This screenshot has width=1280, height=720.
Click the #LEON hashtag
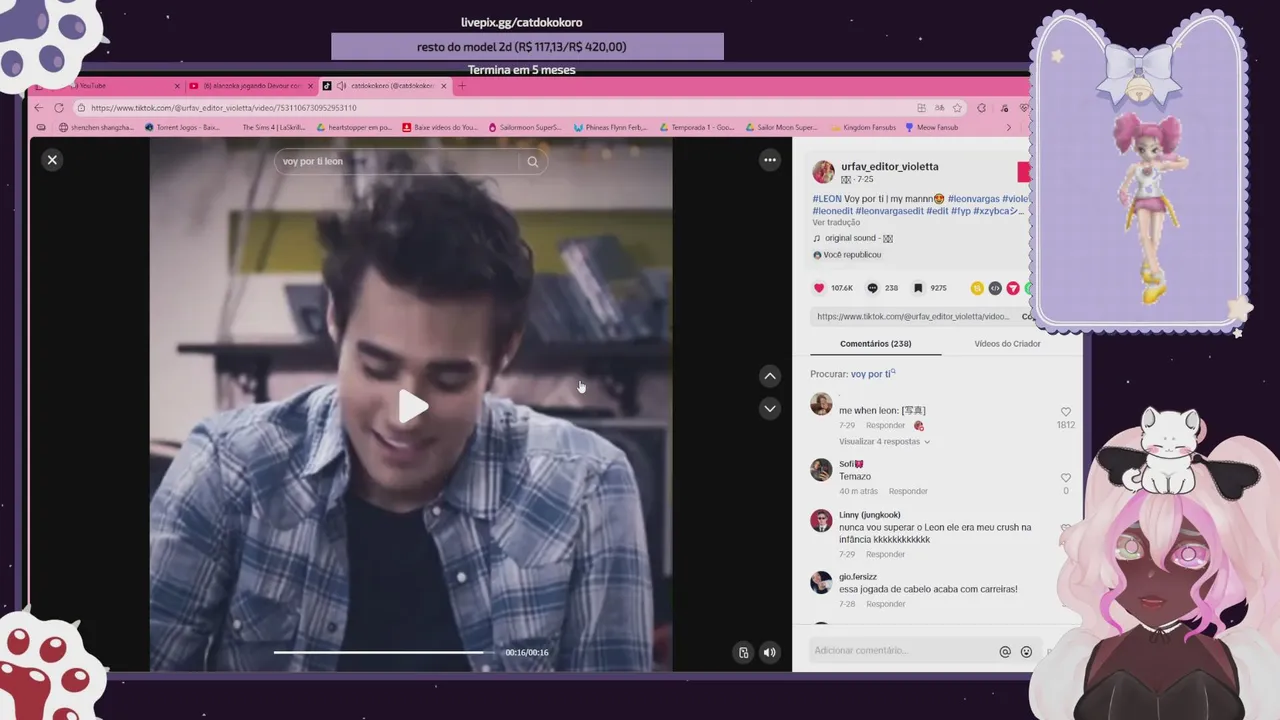(827, 199)
